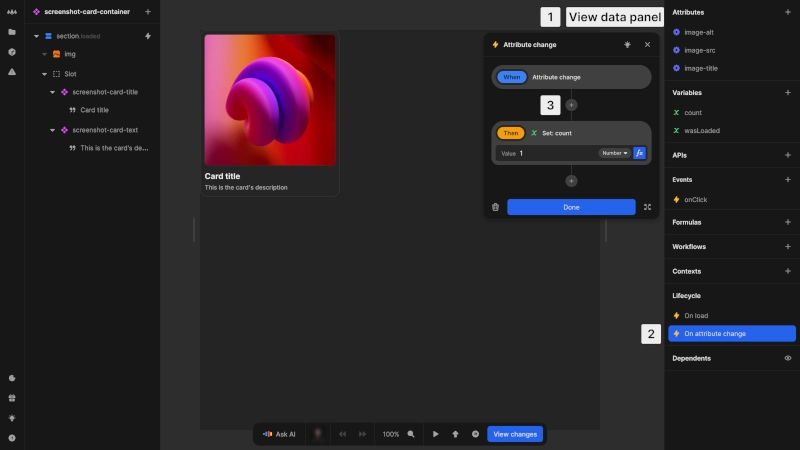Add a new formula

pyautogui.click(x=787, y=222)
